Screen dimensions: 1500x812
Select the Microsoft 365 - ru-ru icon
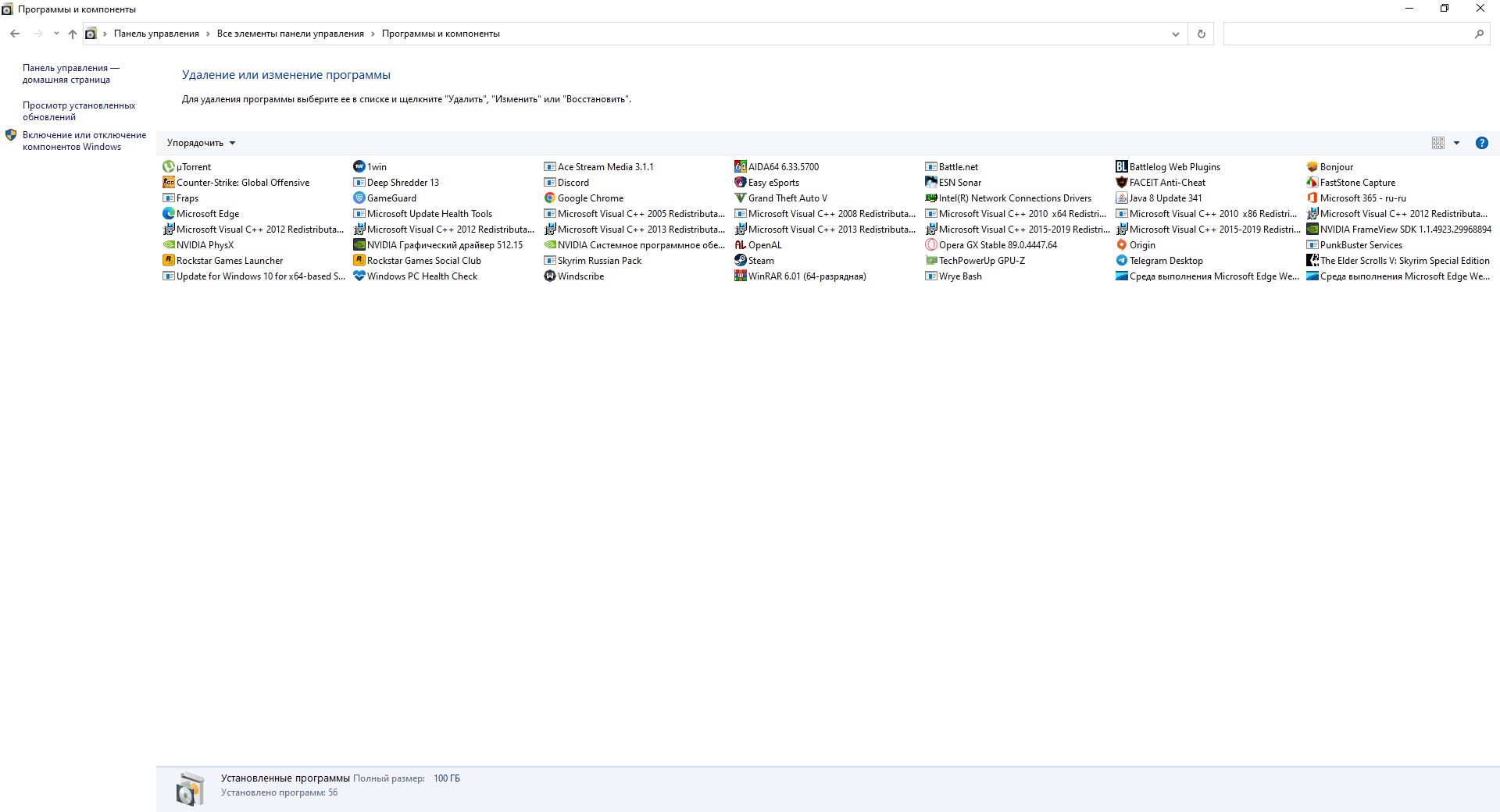[1312, 198]
